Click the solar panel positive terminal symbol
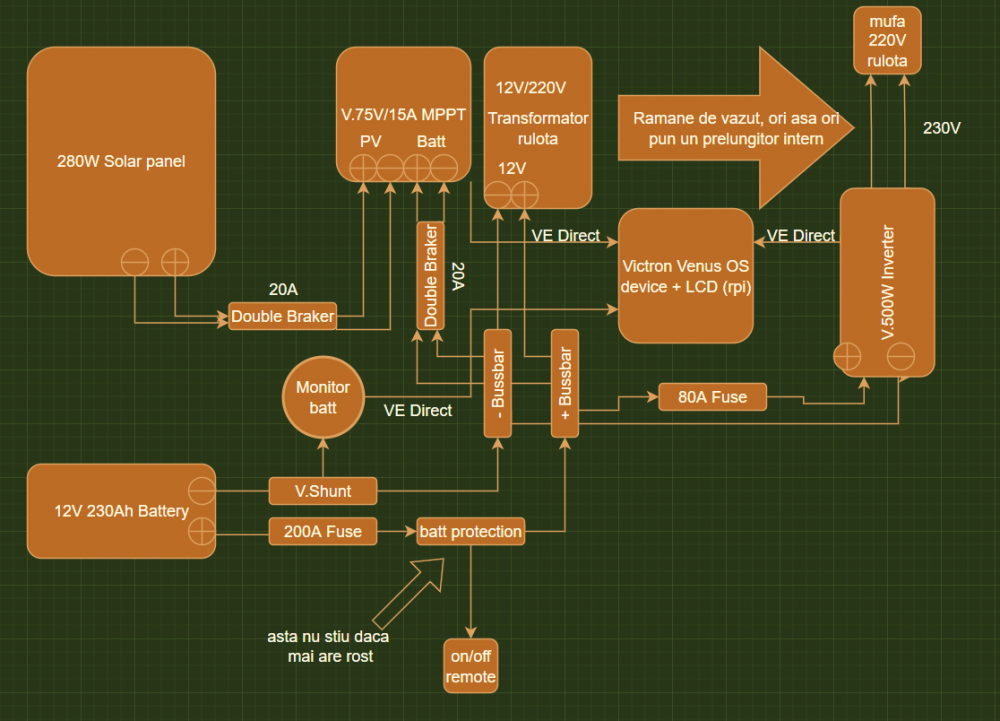 (x=175, y=262)
